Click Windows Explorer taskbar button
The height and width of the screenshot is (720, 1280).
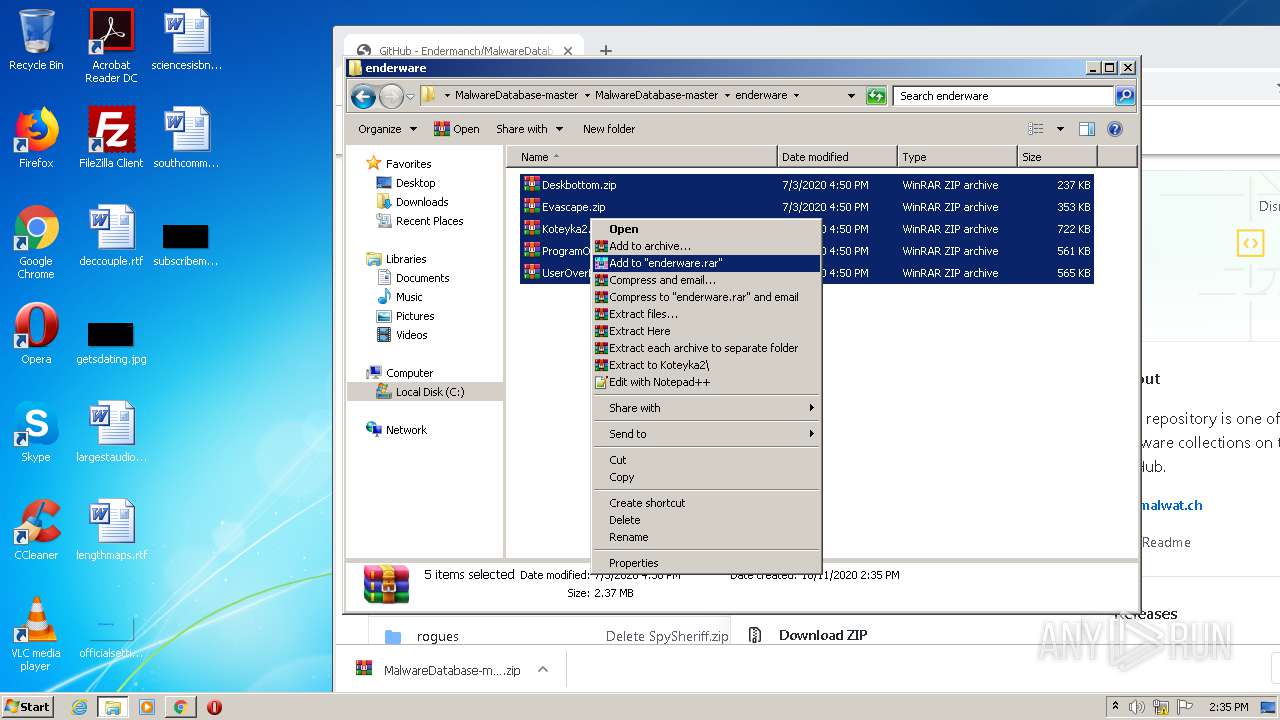pyautogui.click(x=112, y=707)
